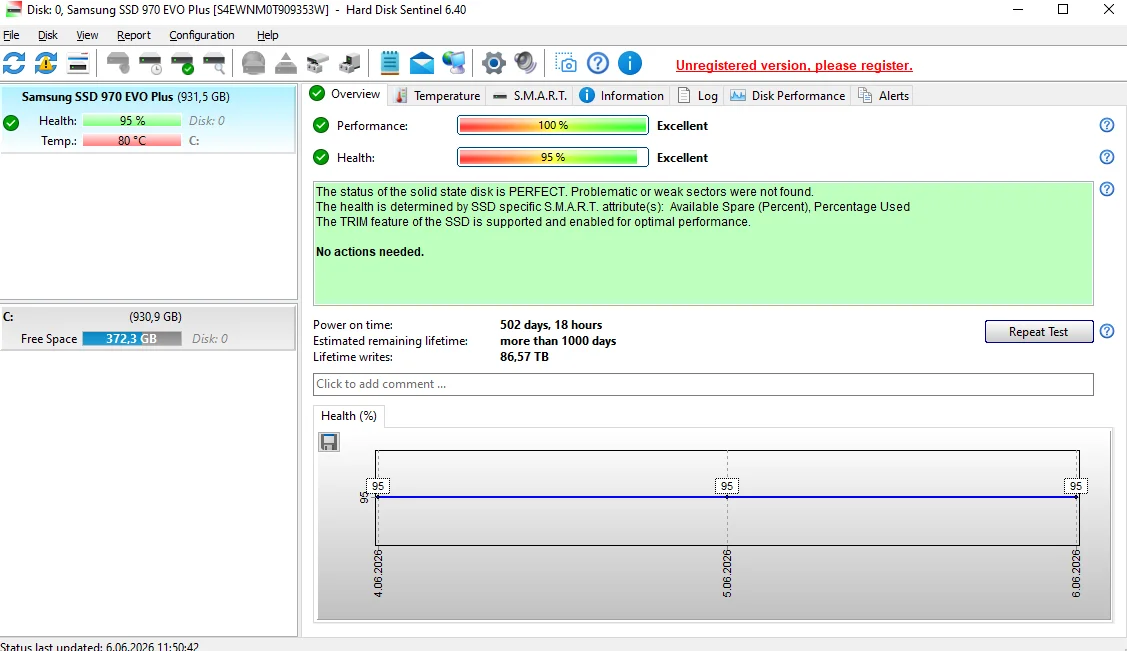
Task: Click the Refresh disk status toolbar icon
Action: pyautogui.click(x=14, y=63)
